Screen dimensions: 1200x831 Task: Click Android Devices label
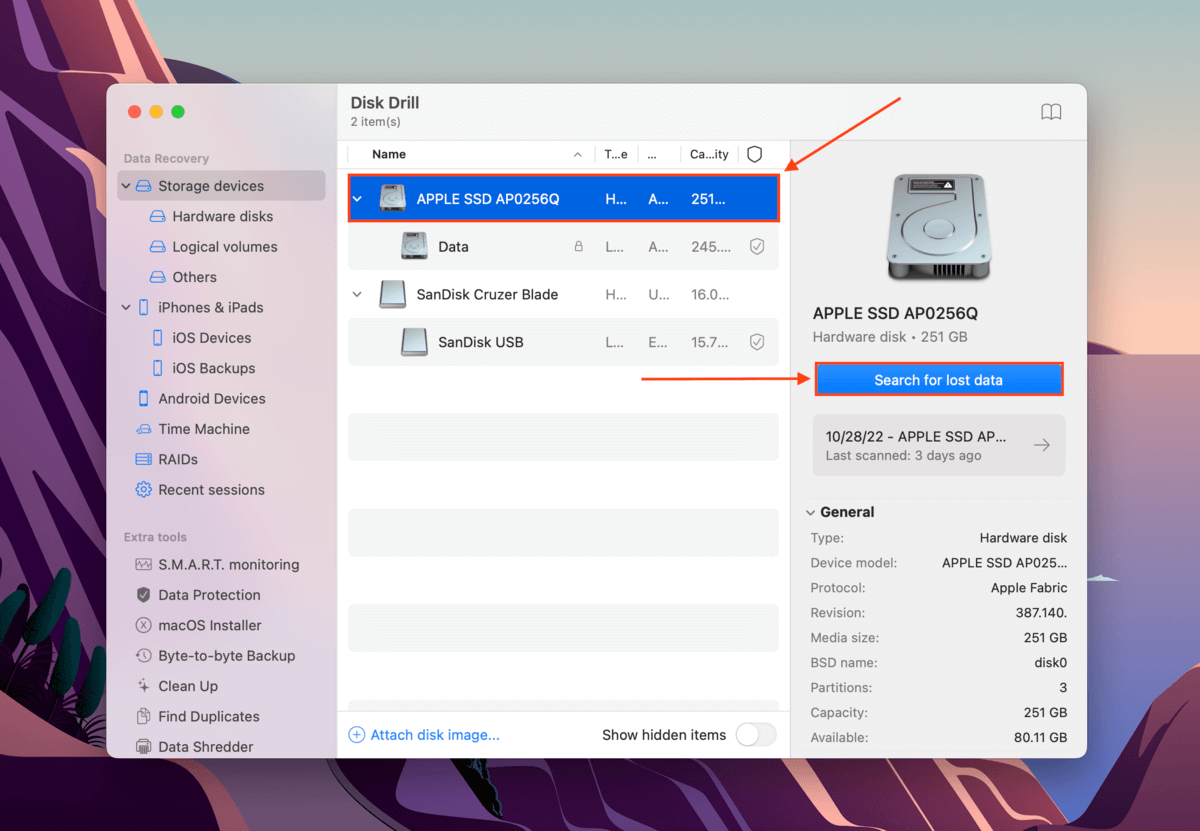click(x=212, y=398)
